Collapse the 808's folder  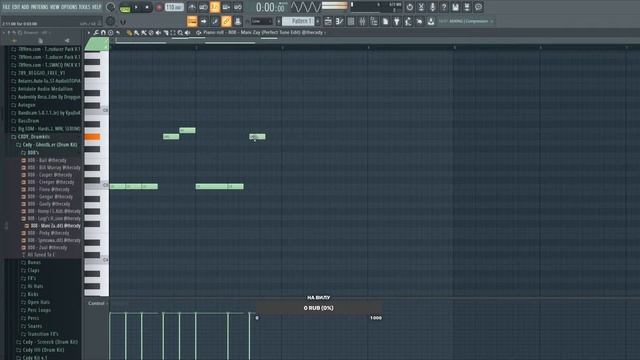(33, 153)
